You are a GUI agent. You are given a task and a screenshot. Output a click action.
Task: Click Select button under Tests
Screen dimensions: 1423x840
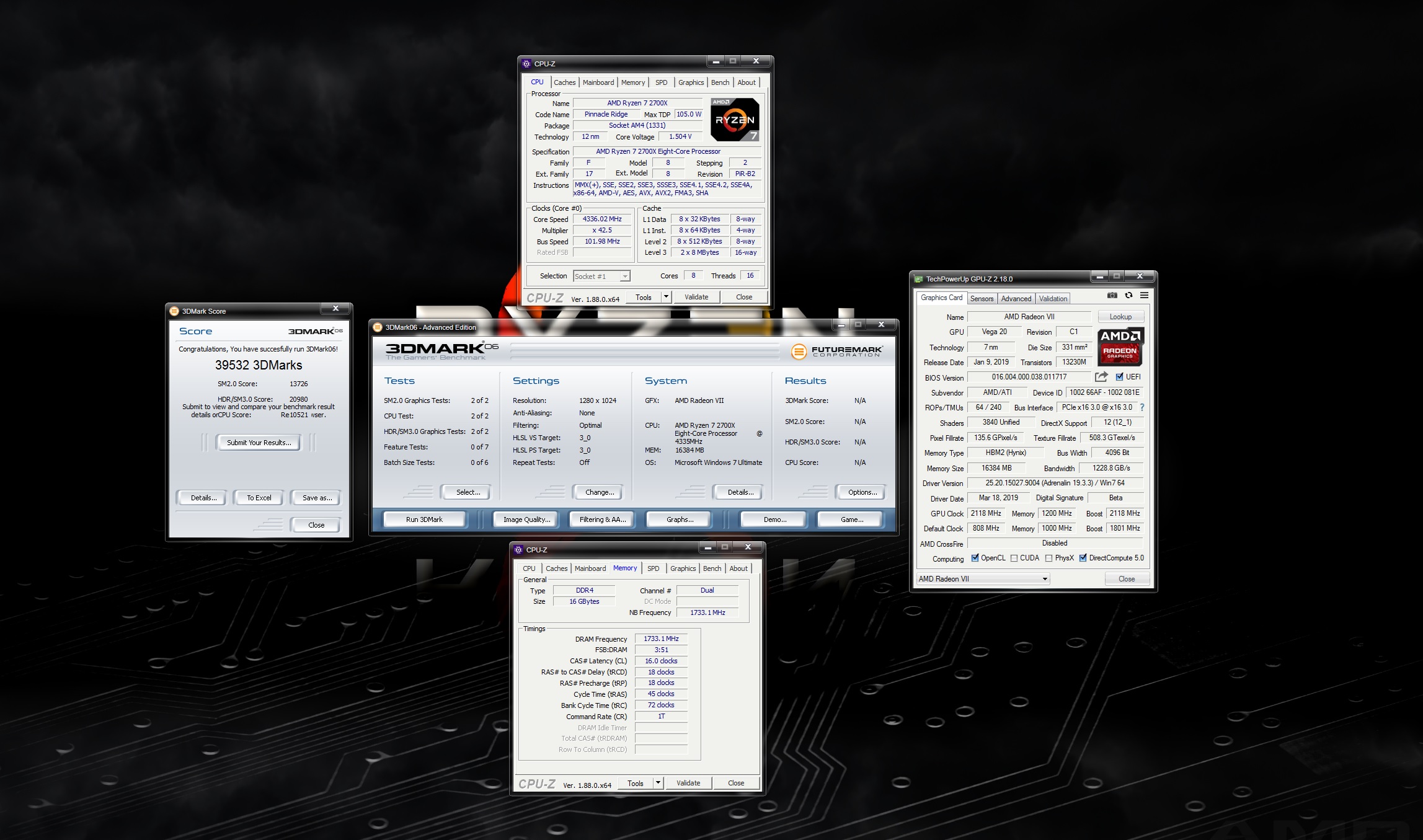click(468, 492)
